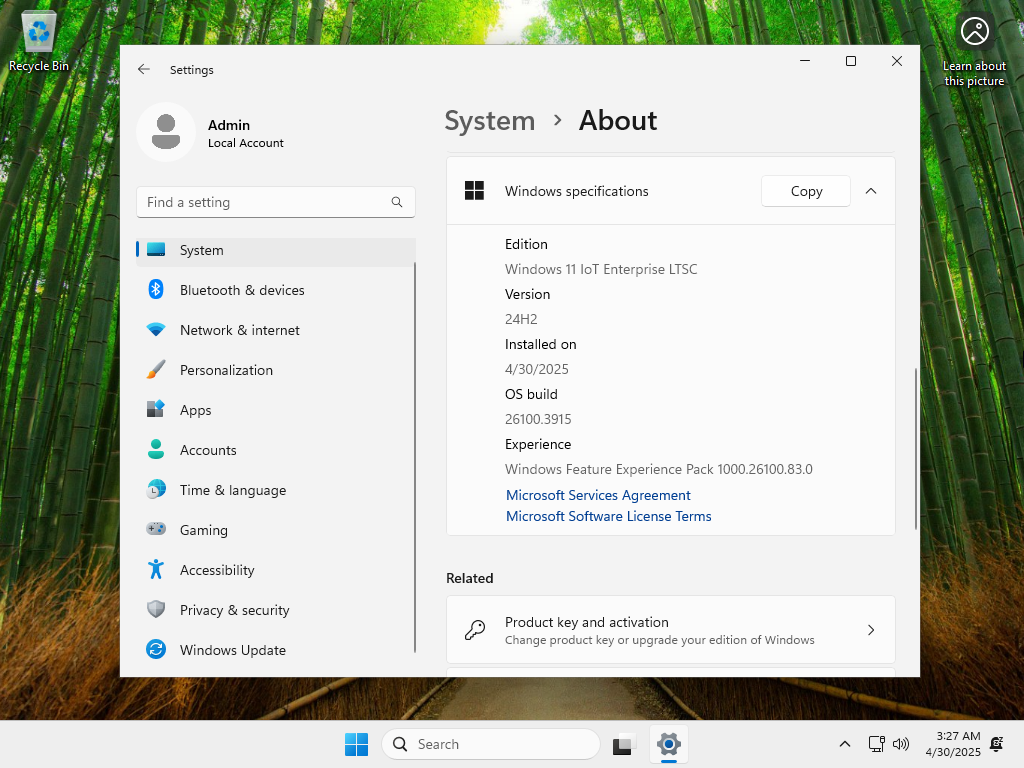Click the System breadcrumb in the header
1024x768 pixels.
[490, 121]
